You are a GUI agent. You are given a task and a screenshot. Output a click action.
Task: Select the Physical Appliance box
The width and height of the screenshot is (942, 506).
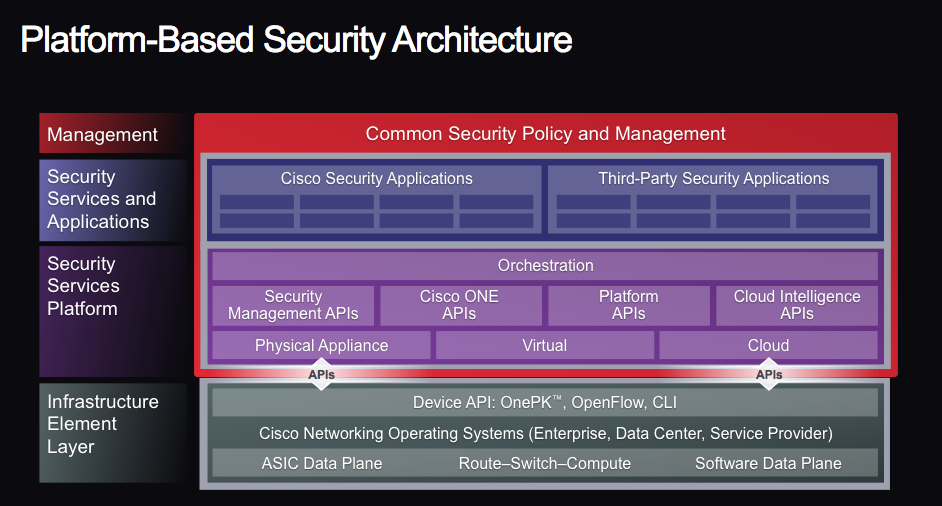tap(321, 345)
